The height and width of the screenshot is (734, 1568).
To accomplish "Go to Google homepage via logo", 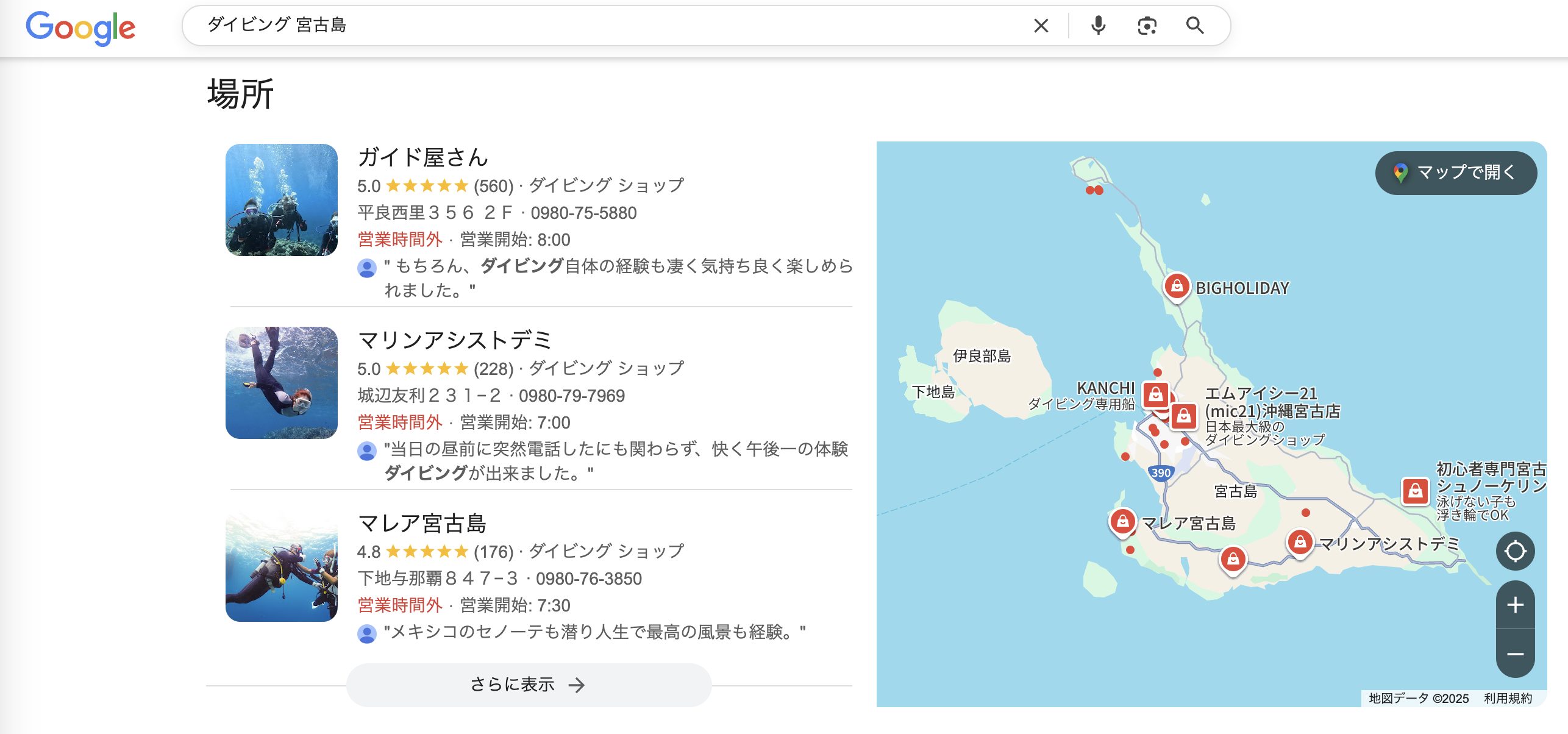I will [x=80, y=27].
